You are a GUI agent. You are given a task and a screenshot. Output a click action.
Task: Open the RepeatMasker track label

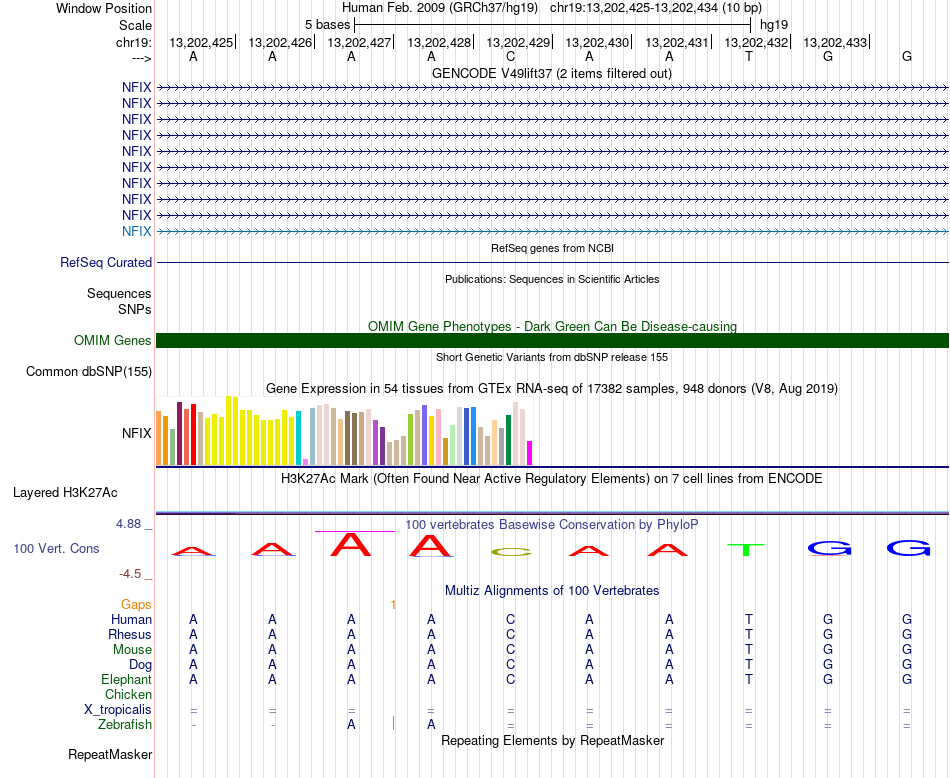110,754
